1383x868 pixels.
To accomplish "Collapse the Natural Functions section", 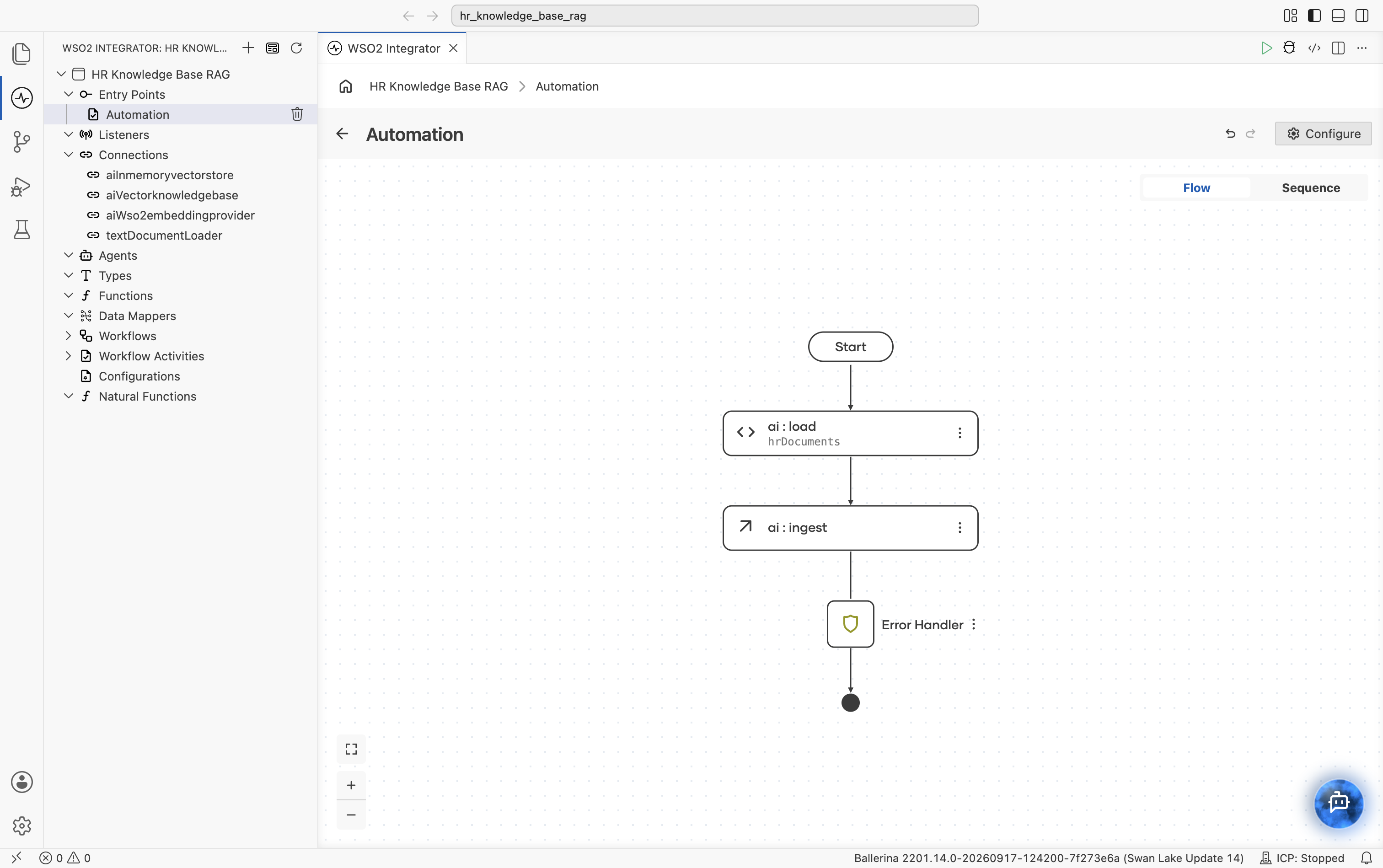I will 68,396.
